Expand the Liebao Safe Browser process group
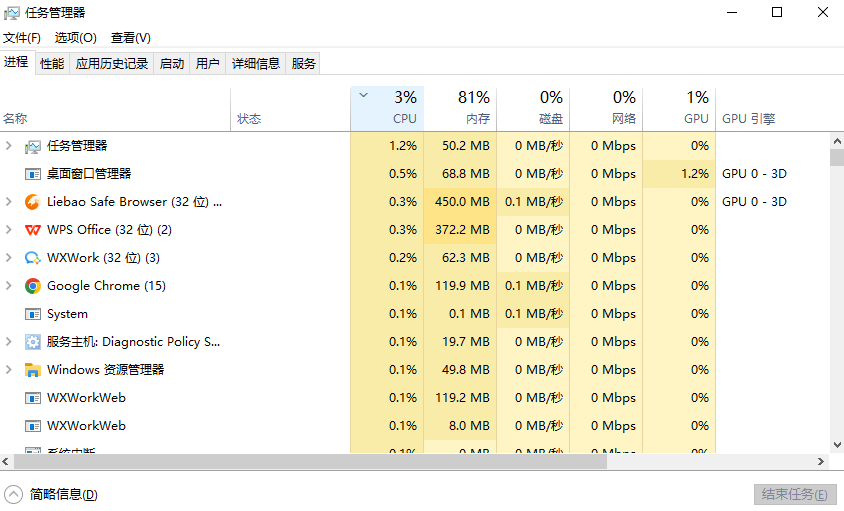The width and height of the screenshot is (844, 511). tap(9, 202)
